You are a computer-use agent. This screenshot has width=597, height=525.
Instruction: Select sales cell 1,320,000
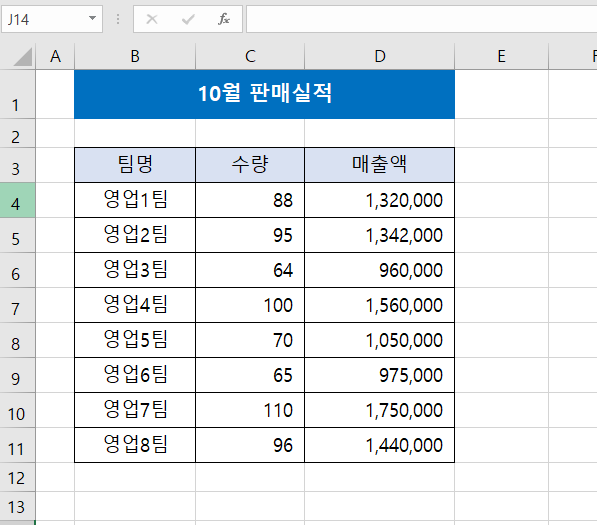pyautogui.click(x=380, y=200)
